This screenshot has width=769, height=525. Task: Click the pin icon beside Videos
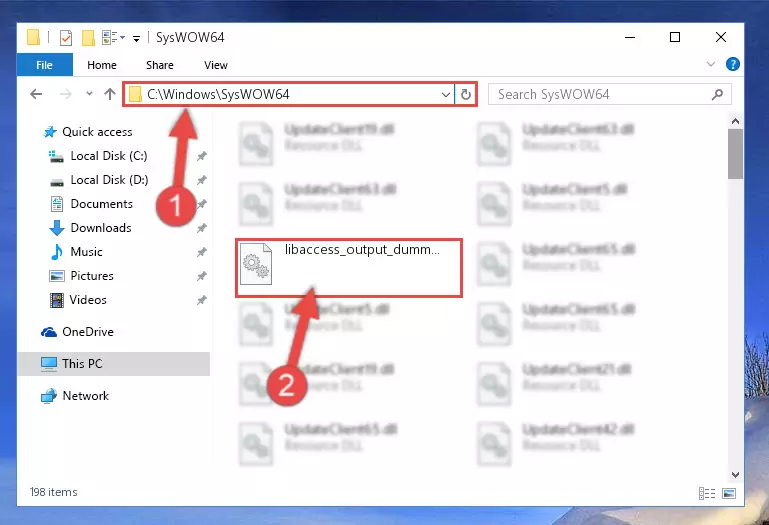click(202, 300)
